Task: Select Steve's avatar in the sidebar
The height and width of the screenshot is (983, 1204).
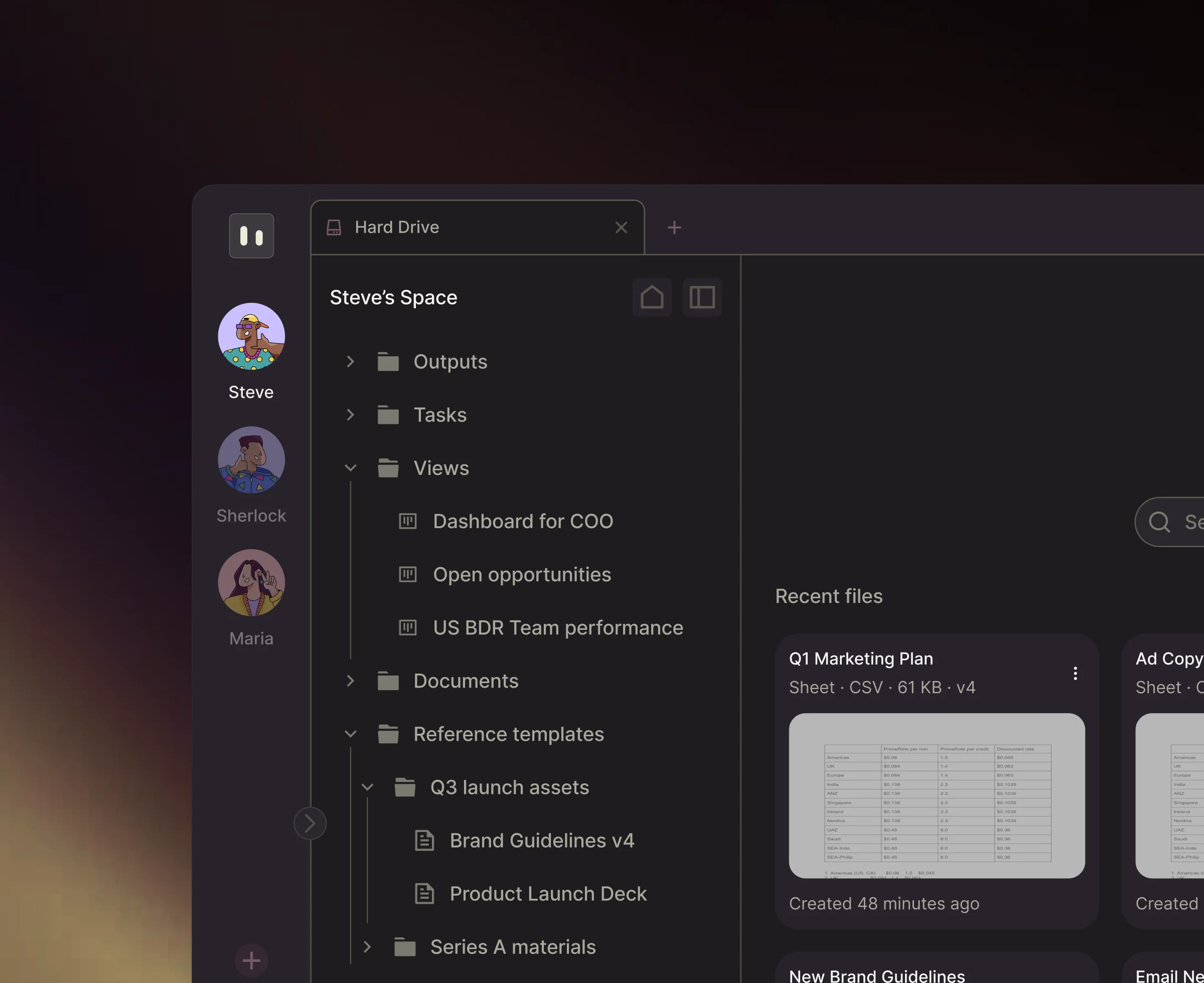Action: pos(251,337)
